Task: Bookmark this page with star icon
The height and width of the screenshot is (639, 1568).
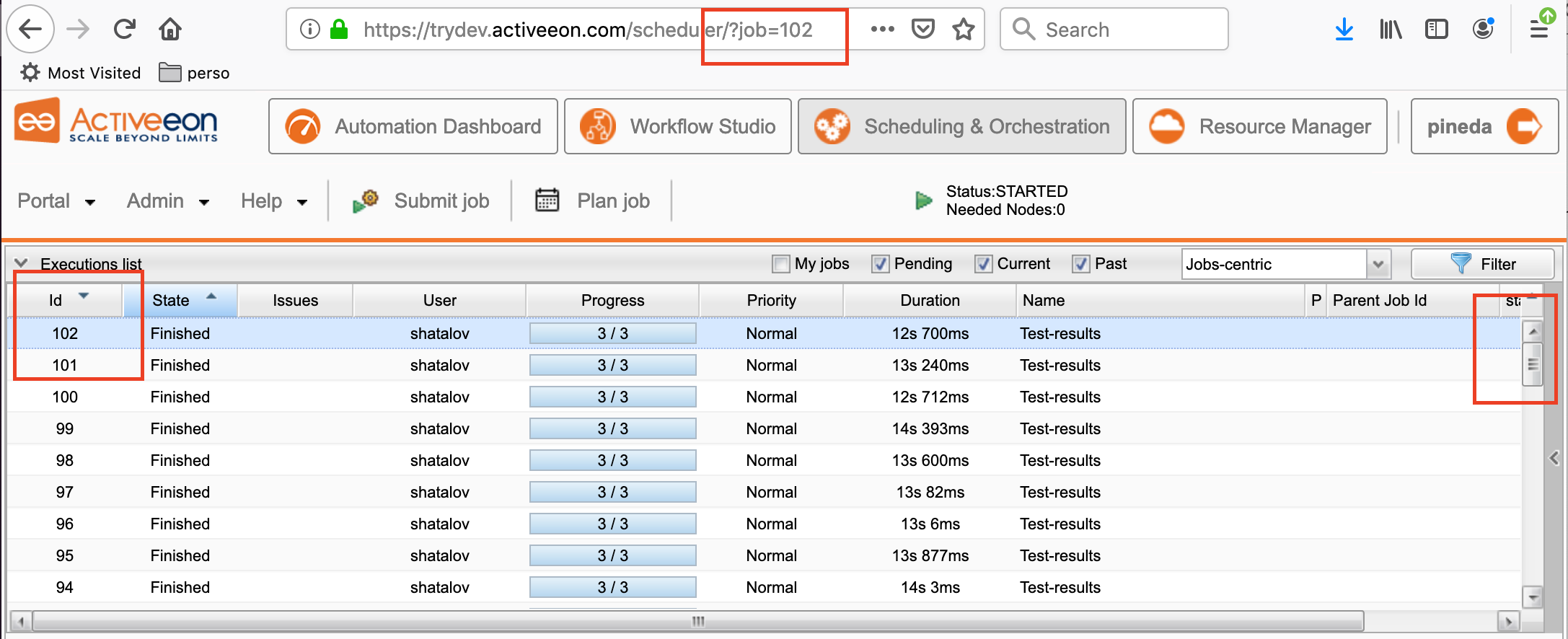Action: click(x=964, y=29)
